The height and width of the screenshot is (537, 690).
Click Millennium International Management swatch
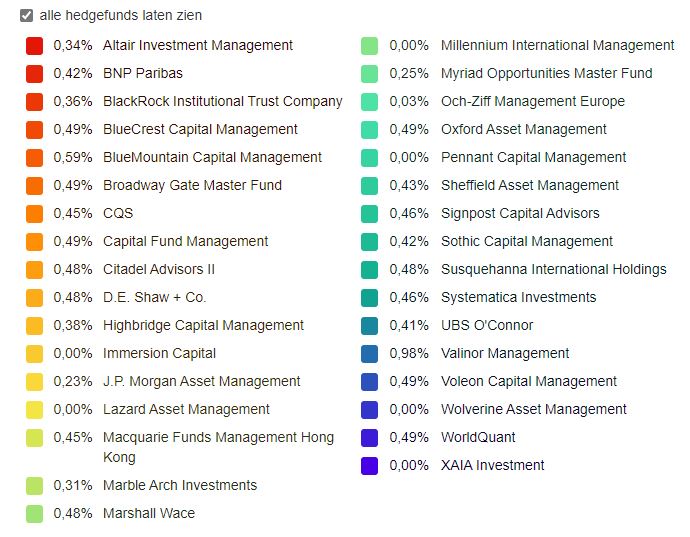pyautogui.click(x=370, y=45)
